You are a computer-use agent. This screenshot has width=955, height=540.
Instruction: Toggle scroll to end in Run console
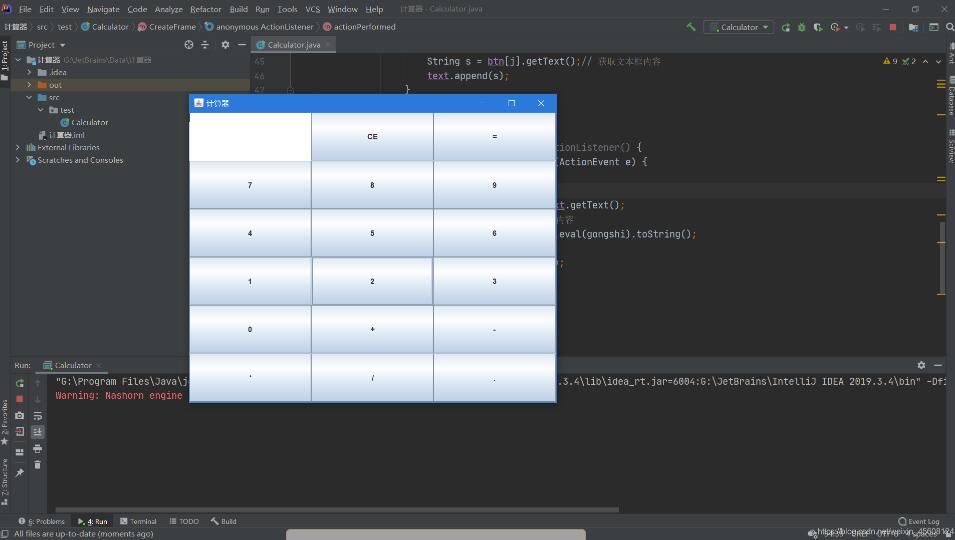[x=37, y=432]
